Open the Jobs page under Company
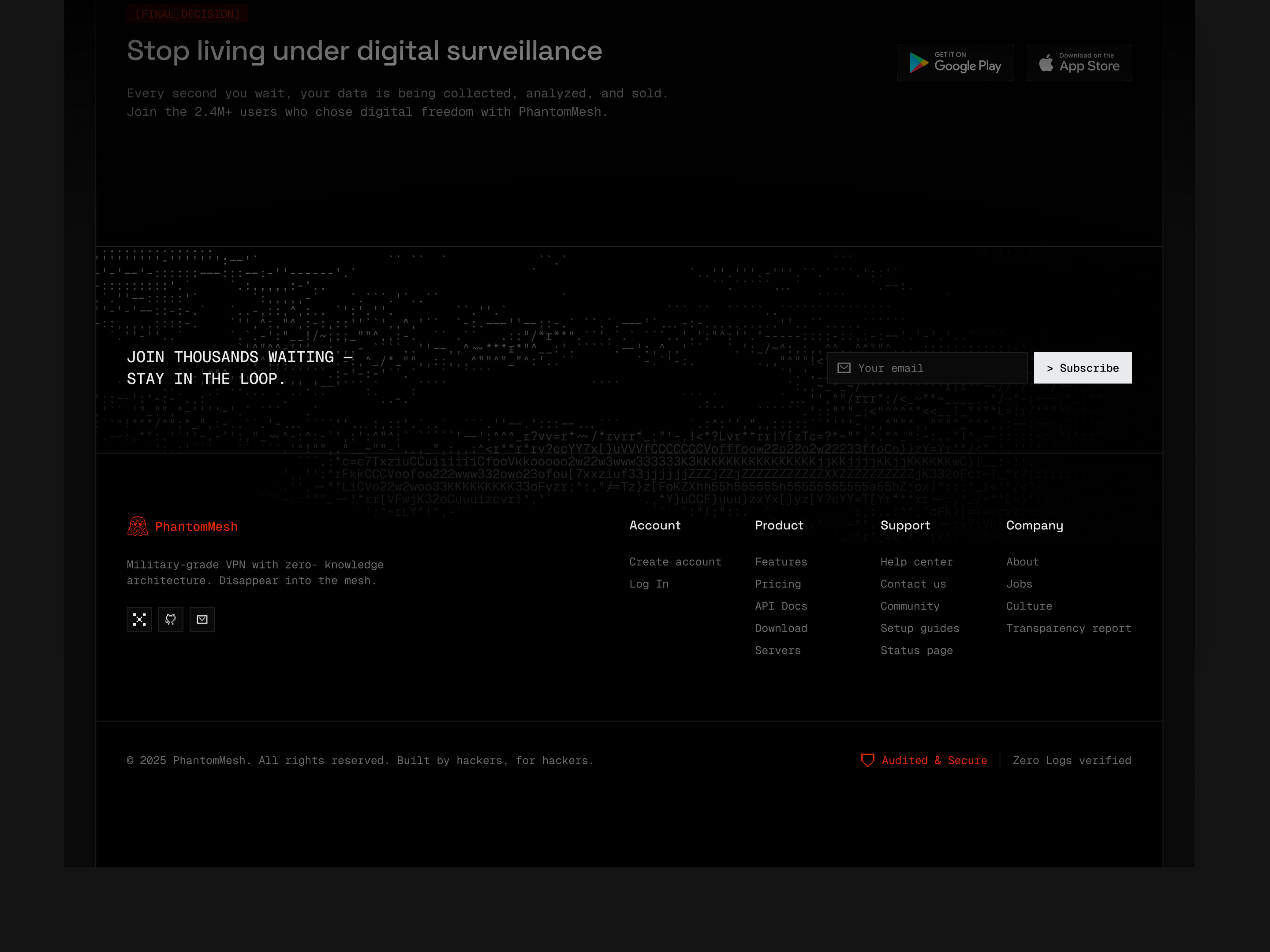Viewport: 1270px width, 952px height. 1019,584
